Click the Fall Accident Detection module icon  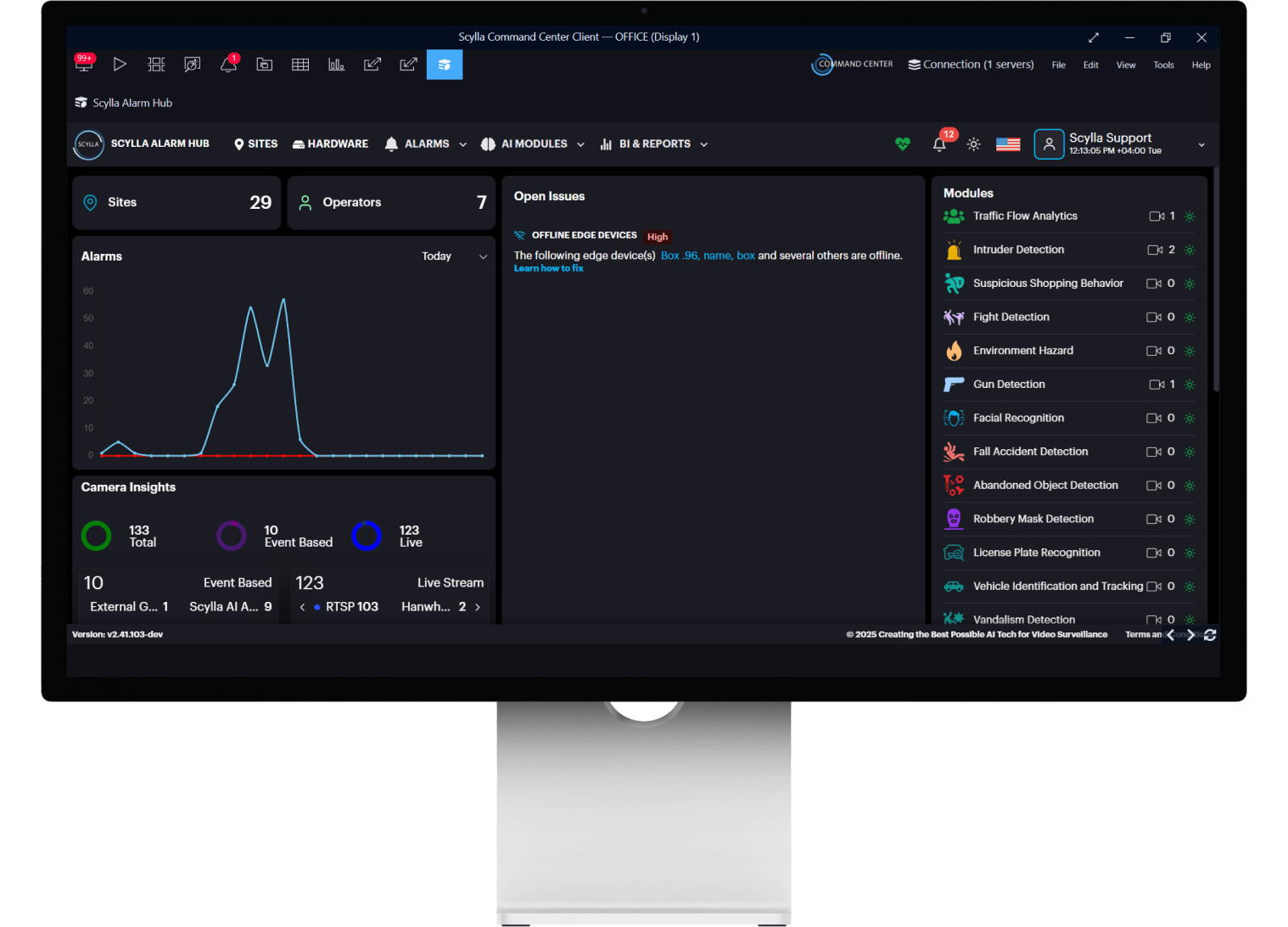pos(954,452)
